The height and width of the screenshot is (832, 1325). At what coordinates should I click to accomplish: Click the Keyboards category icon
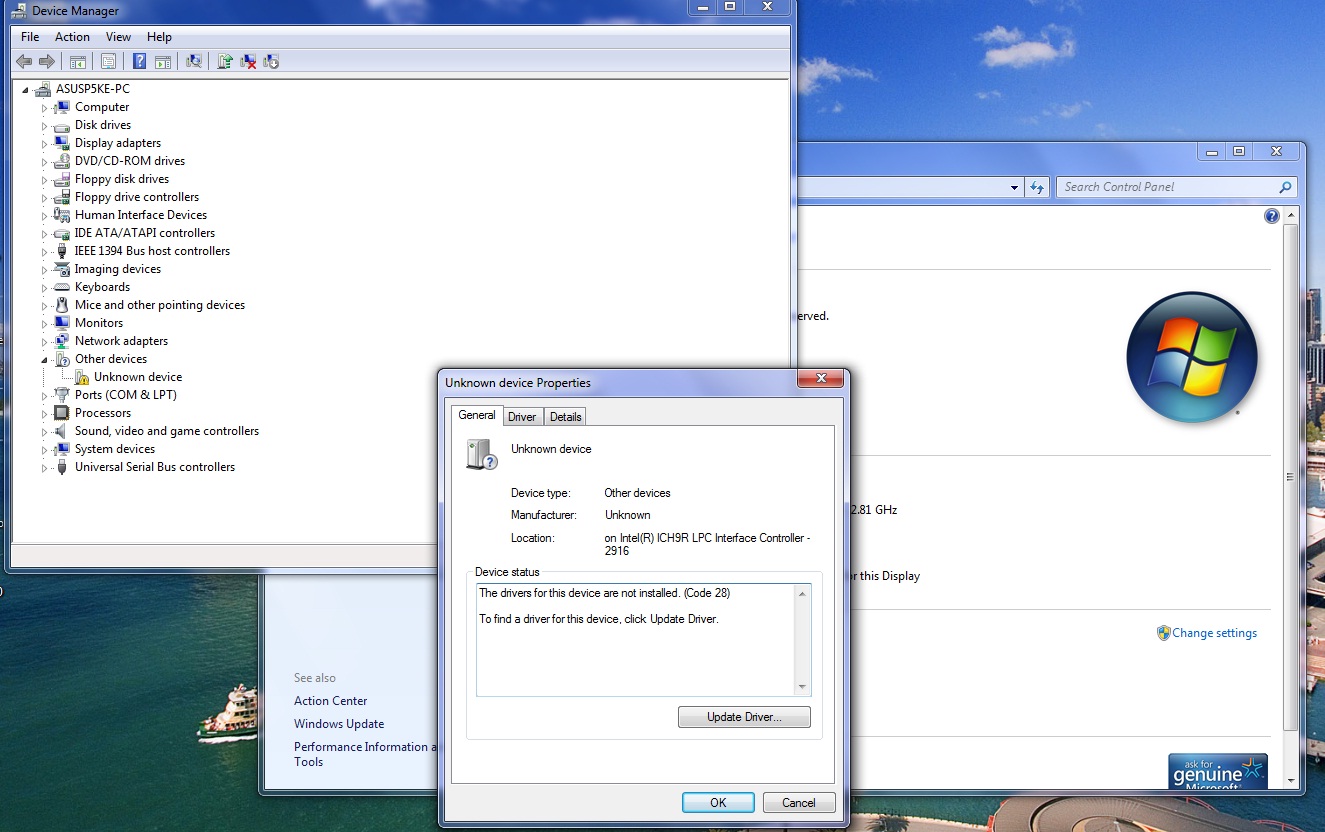[x=62, y=287]
